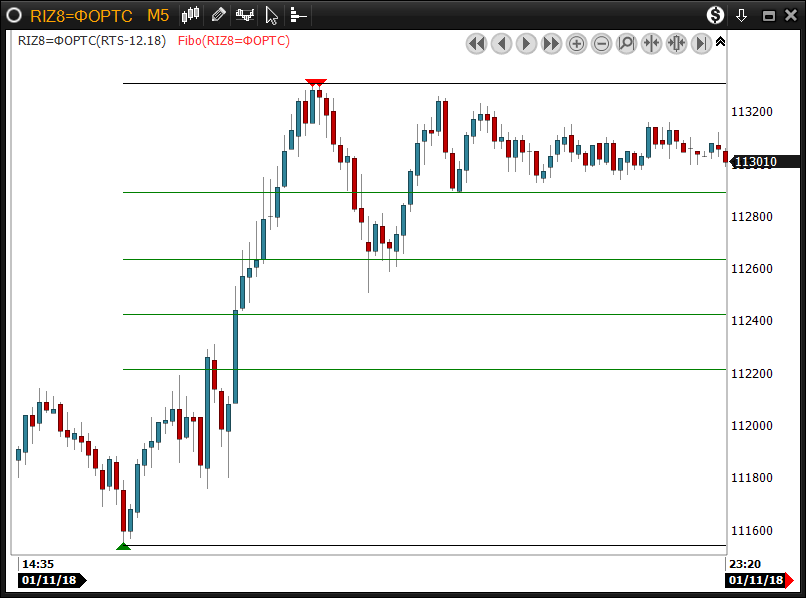806x598 pixels.
Task: Zoom out with the minus button
Action: (602, 43)
